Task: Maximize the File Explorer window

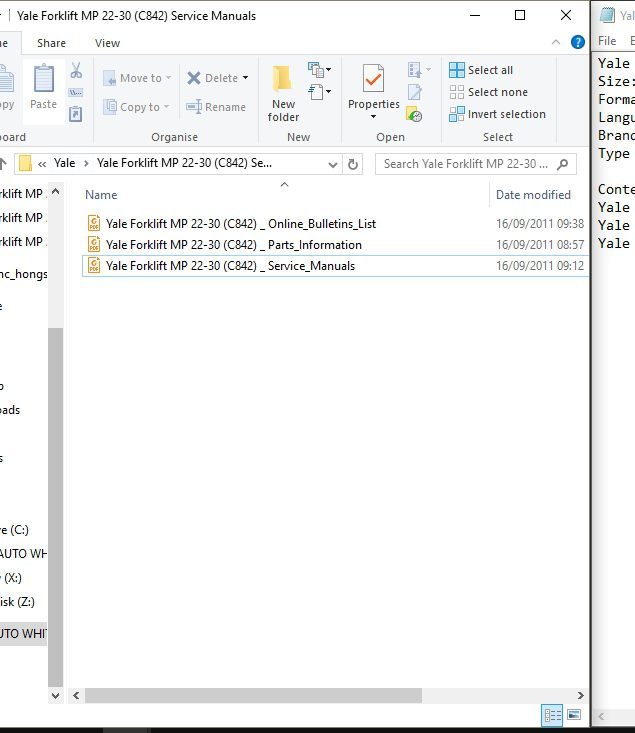Action: pos(520,15)
